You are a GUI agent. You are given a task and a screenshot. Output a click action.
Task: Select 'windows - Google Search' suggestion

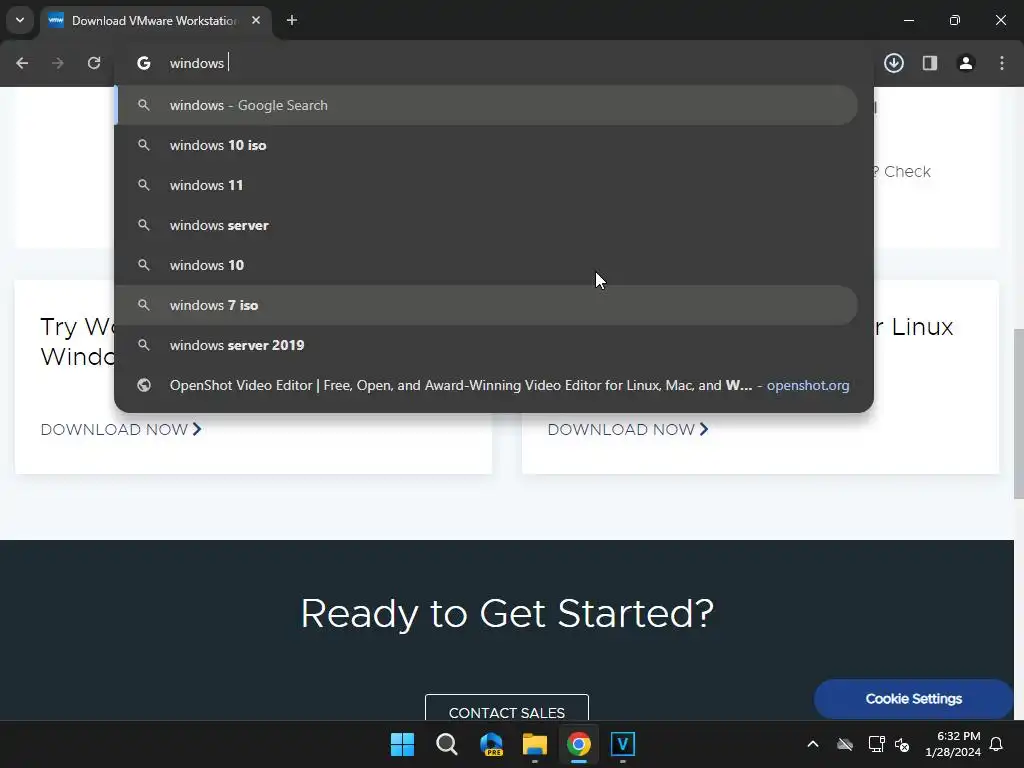(487, 105)
